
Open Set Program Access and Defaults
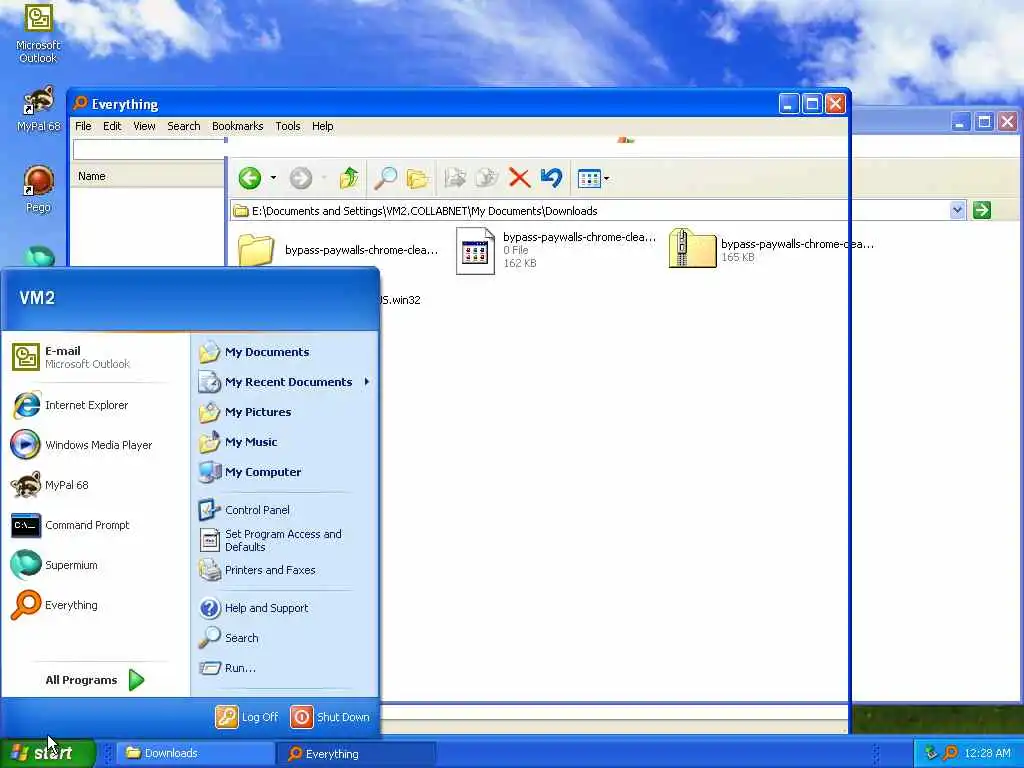tap(284, 540)
